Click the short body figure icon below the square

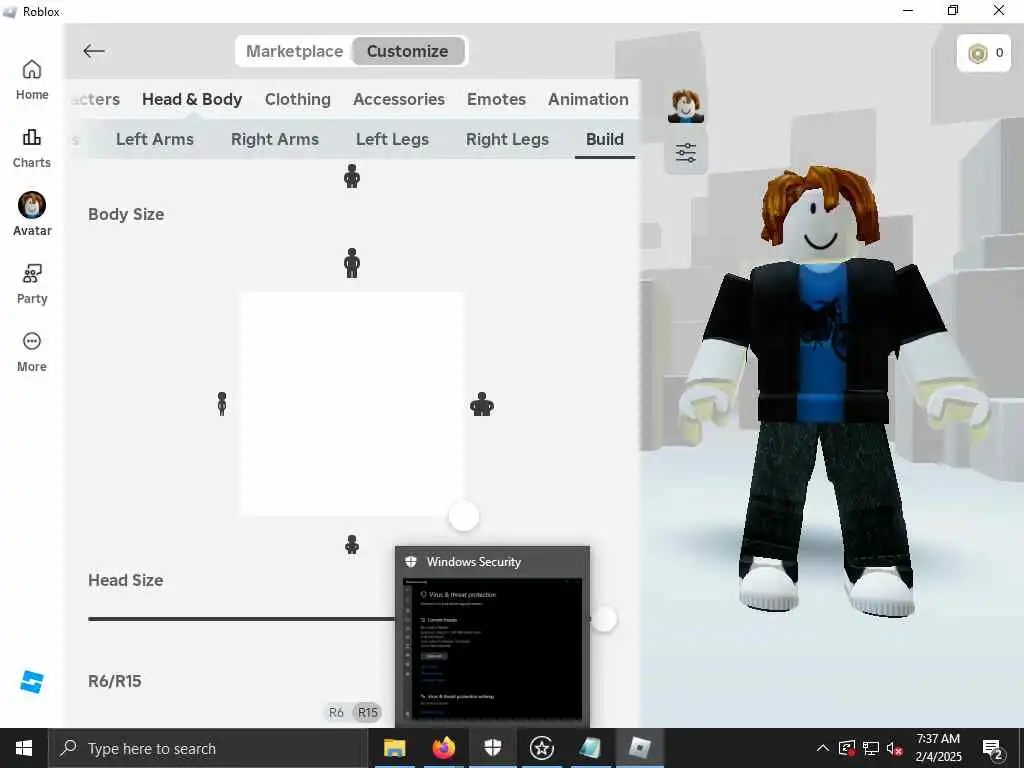(352, 545)
